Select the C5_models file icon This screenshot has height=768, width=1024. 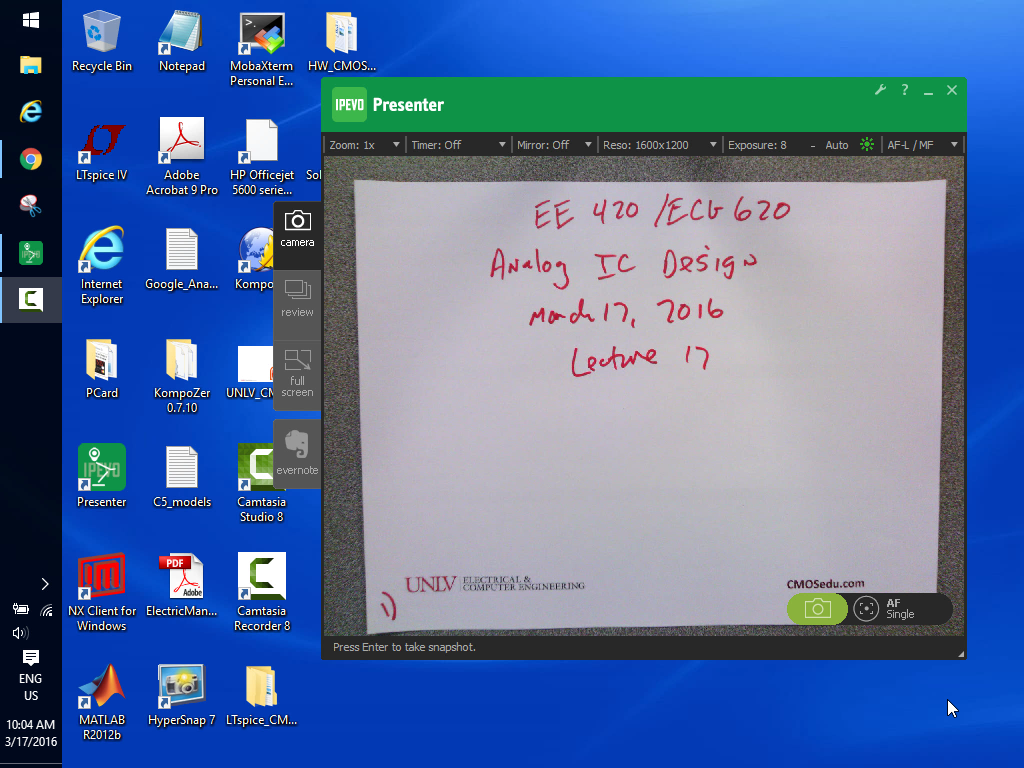click(x=182, y=477)
